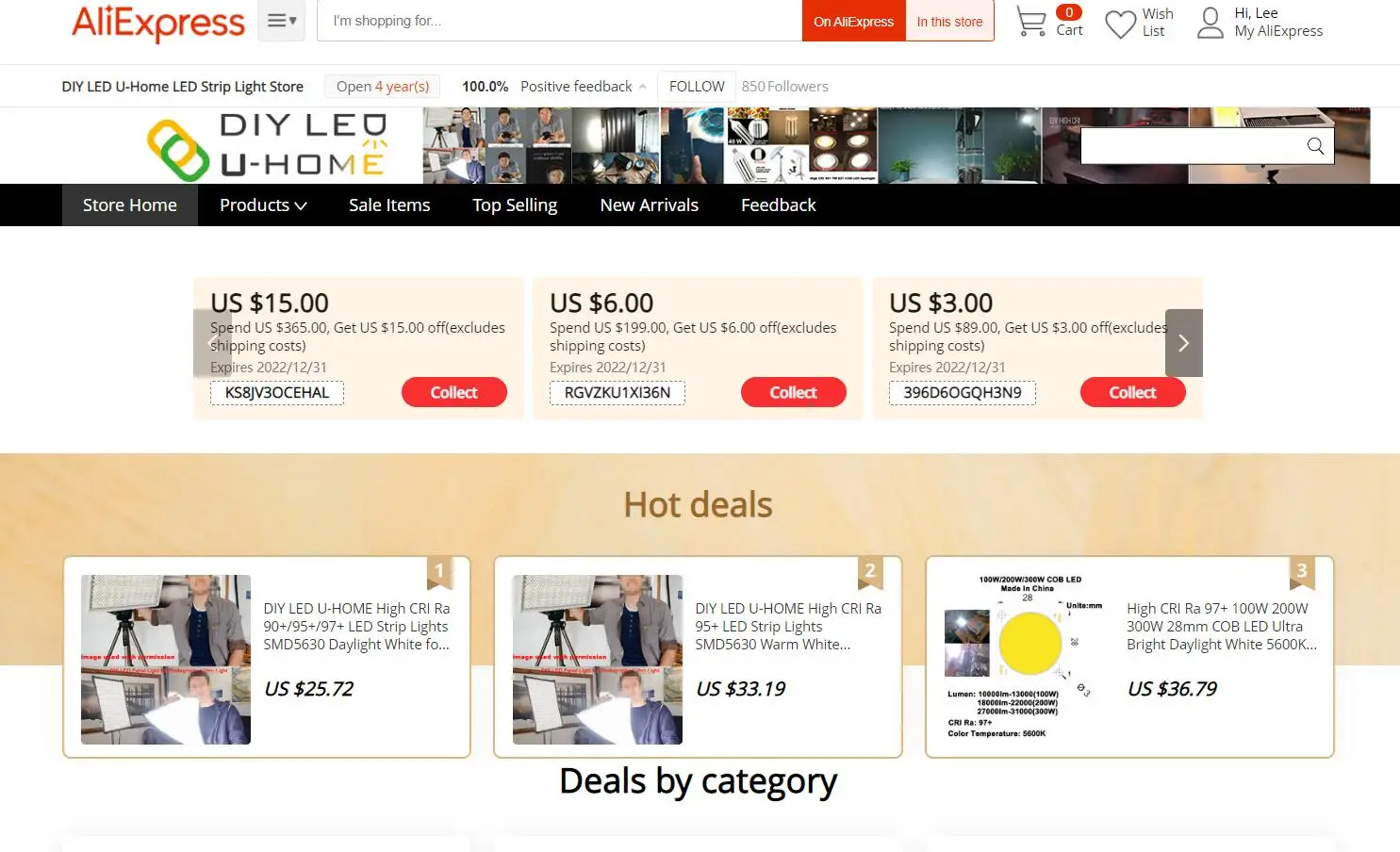
Task: Switch to the Top Selling tab
Action: click(x=515, y=205)
